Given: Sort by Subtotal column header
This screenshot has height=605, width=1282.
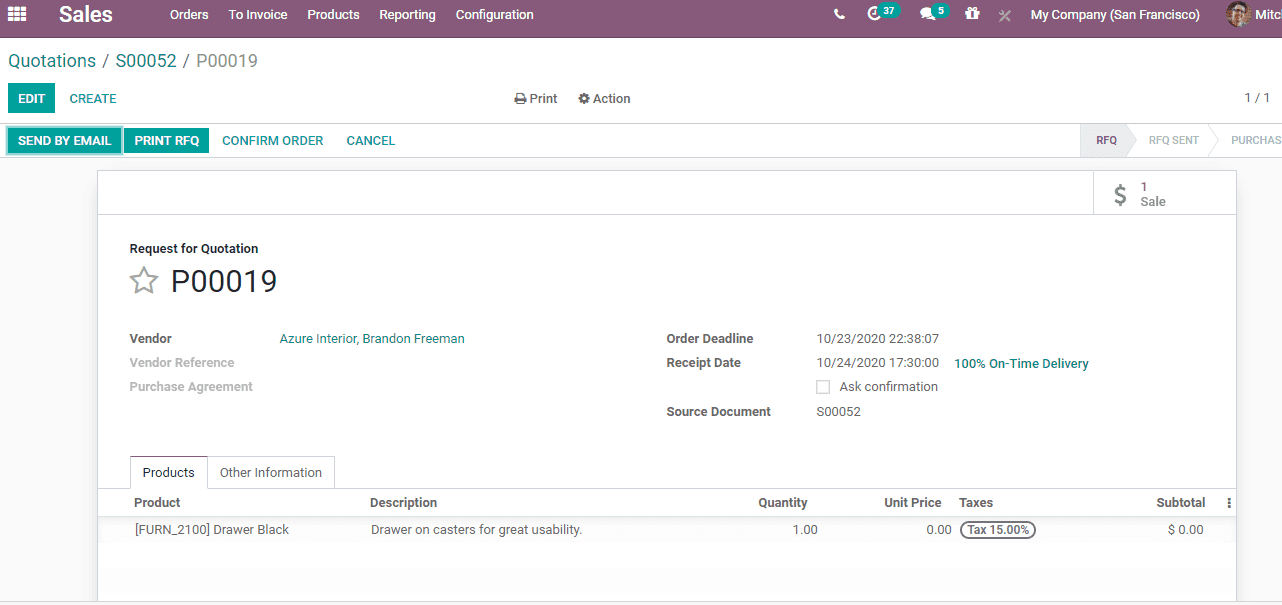Looking at the screenshot, I should point(1181,503).
